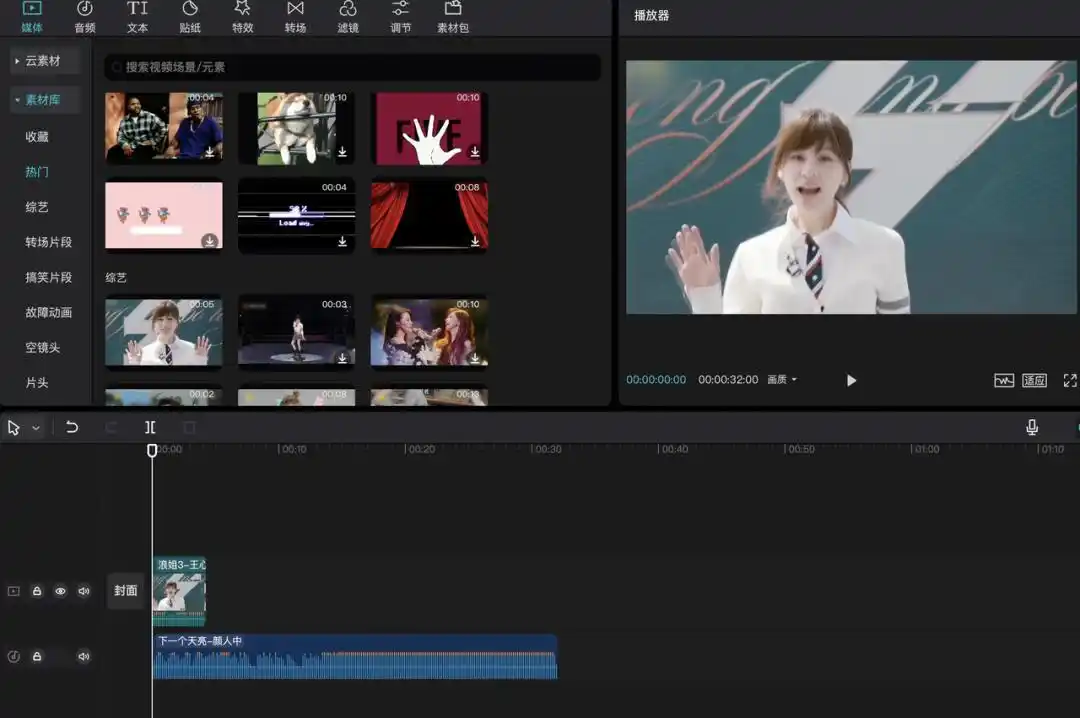Open the 搞笑片段 category link
The image size is (1080, 718).
coord(47,277)
